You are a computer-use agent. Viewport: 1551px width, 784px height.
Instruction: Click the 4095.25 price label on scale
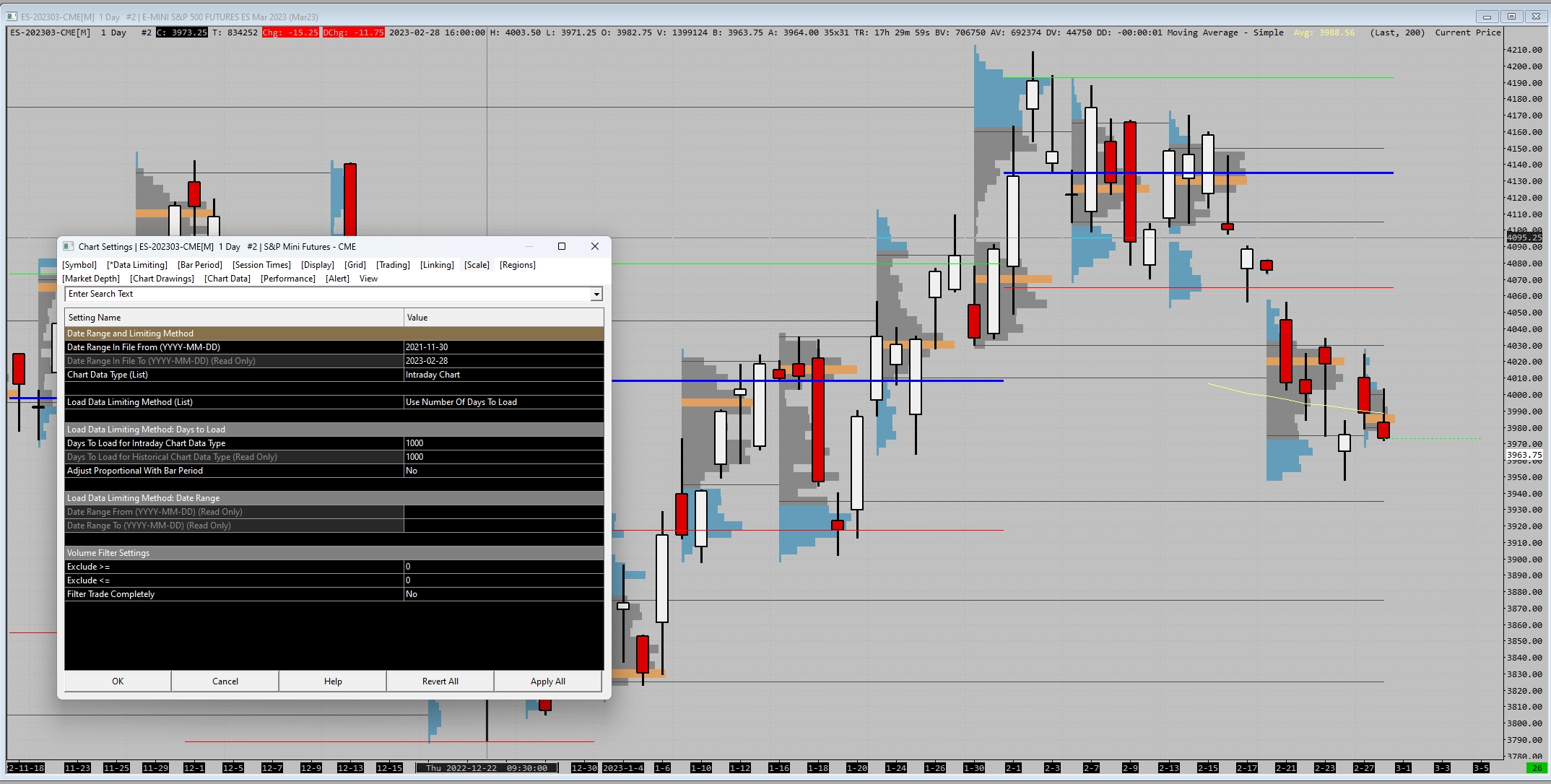[1524, 238]
